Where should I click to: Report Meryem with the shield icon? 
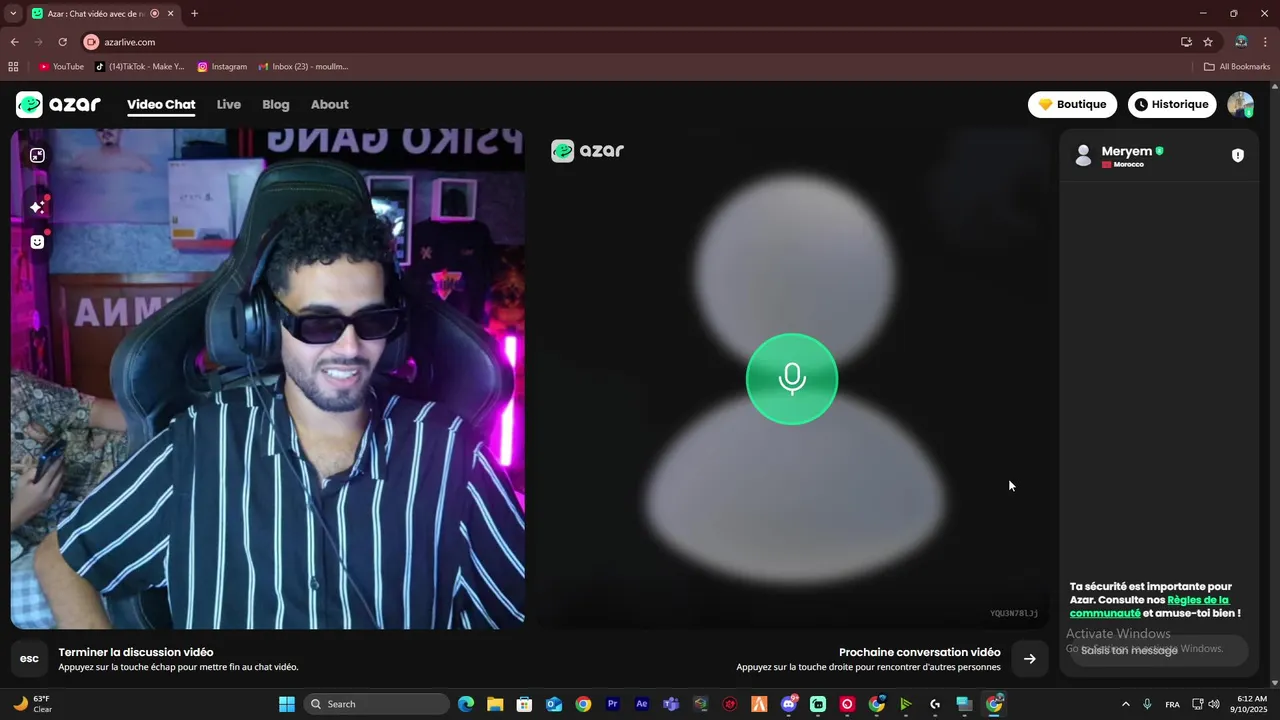(x=1238, y=155)
